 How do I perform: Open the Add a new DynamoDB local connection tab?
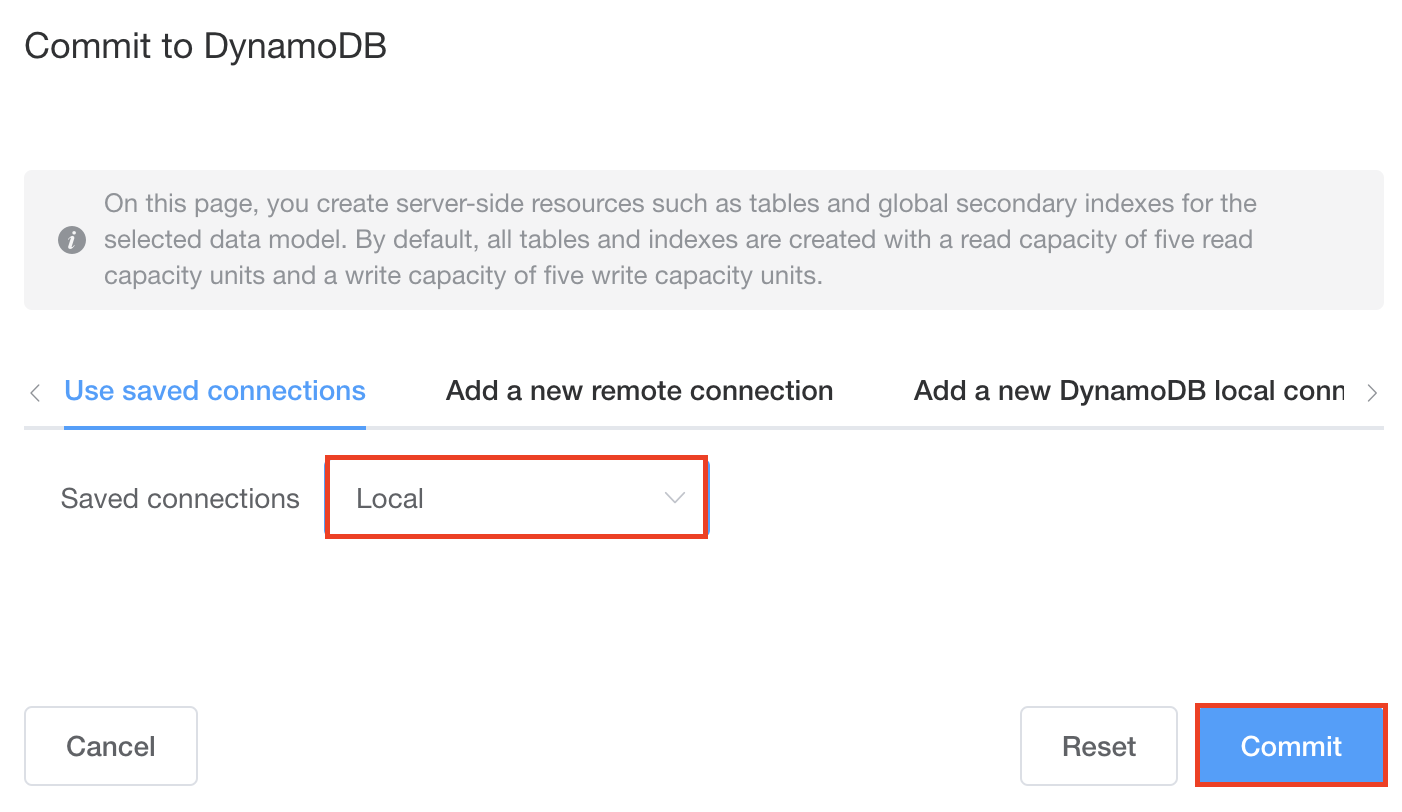(x=1129, y=391)
